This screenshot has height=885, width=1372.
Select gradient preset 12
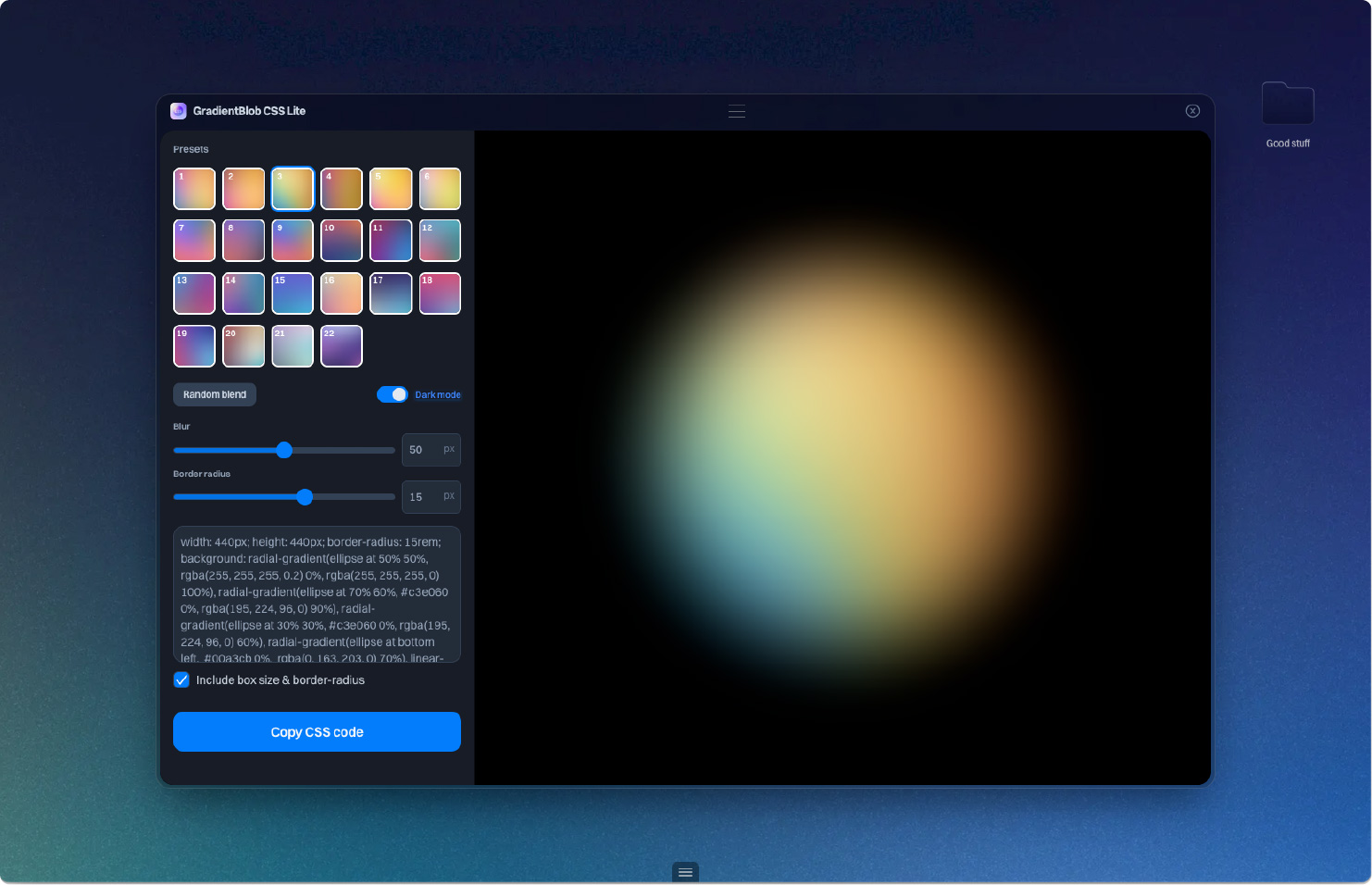(x=440, y=241)
